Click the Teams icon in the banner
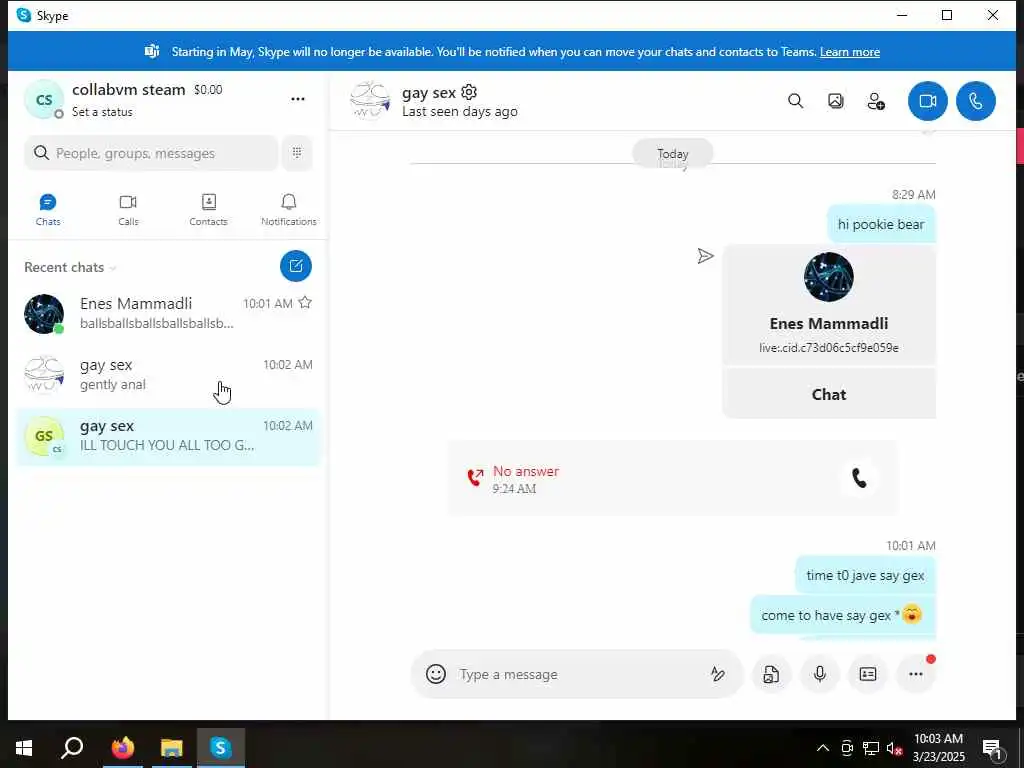The image size is (1024, 768). [152, 51]
